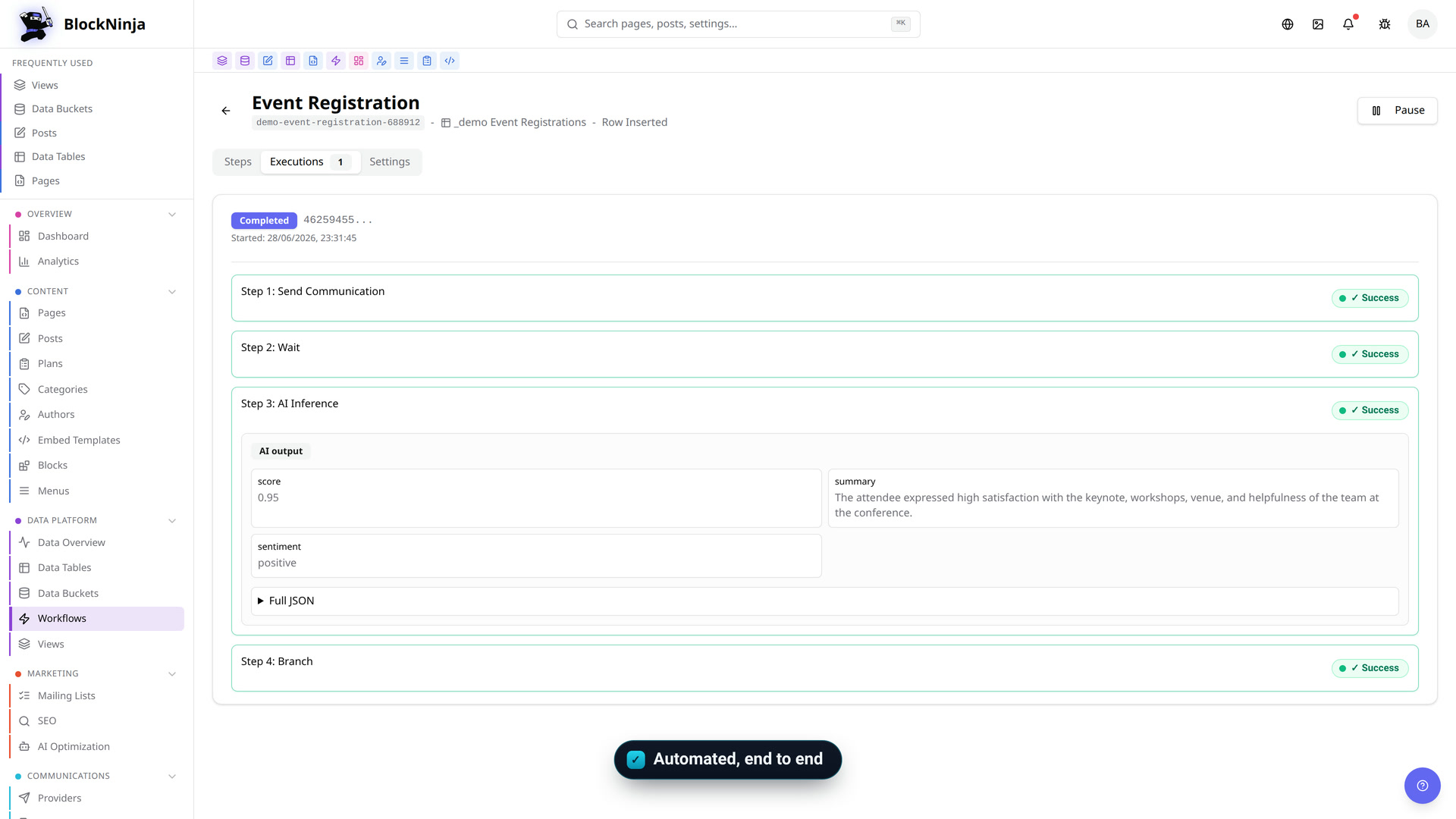Open Blocks in the Content section

point(97,466)
